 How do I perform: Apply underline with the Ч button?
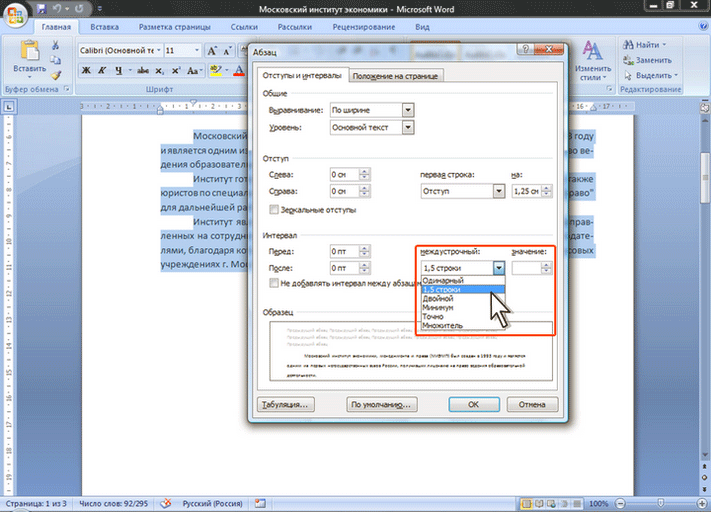[x=118, y=70]
